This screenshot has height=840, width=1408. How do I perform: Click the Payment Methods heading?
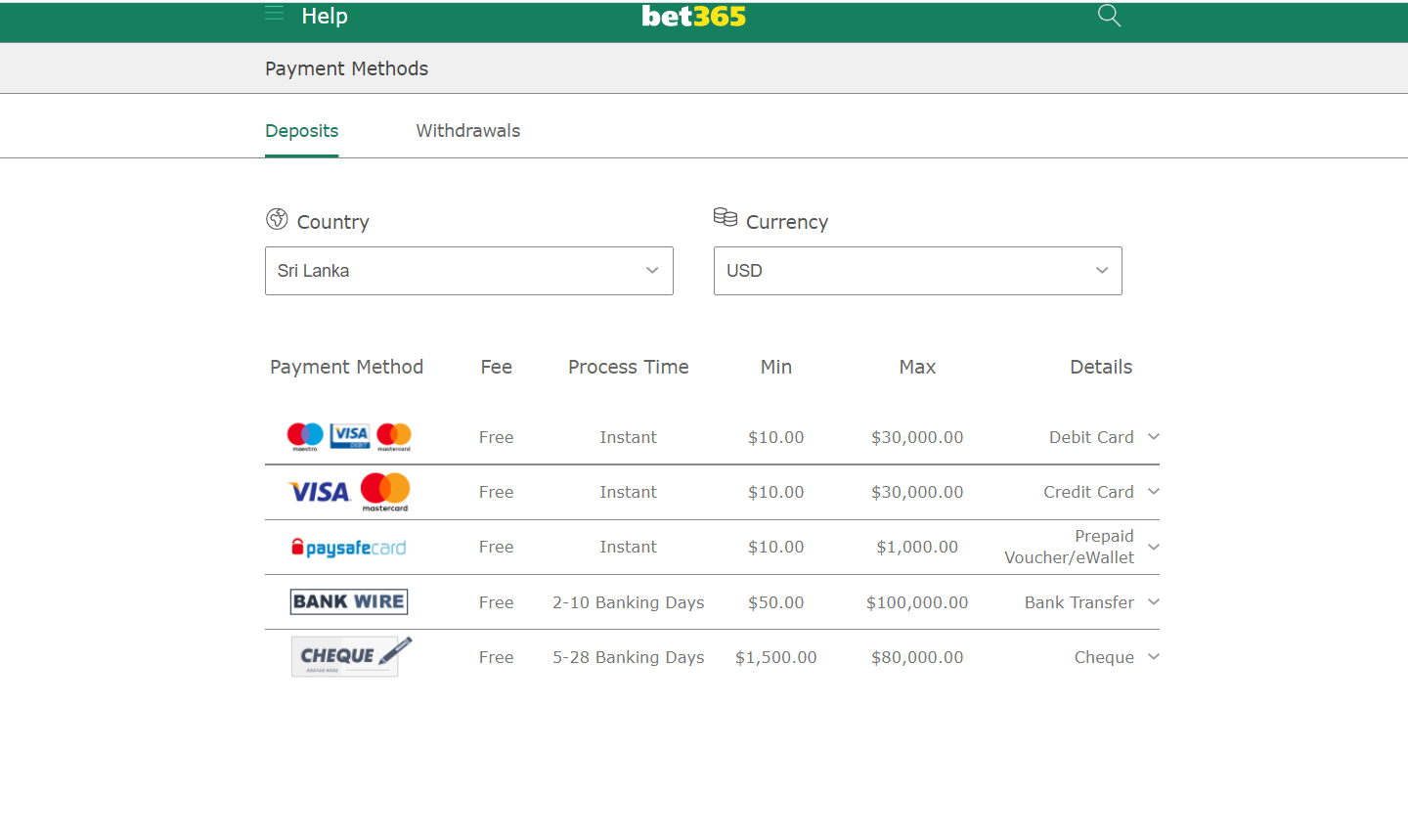pyautogui.click(x=347, y=68)
